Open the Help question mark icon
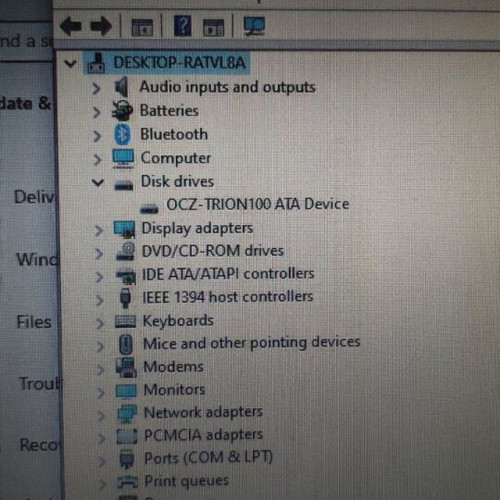The image size is (500, 500). tap(183, 26)
